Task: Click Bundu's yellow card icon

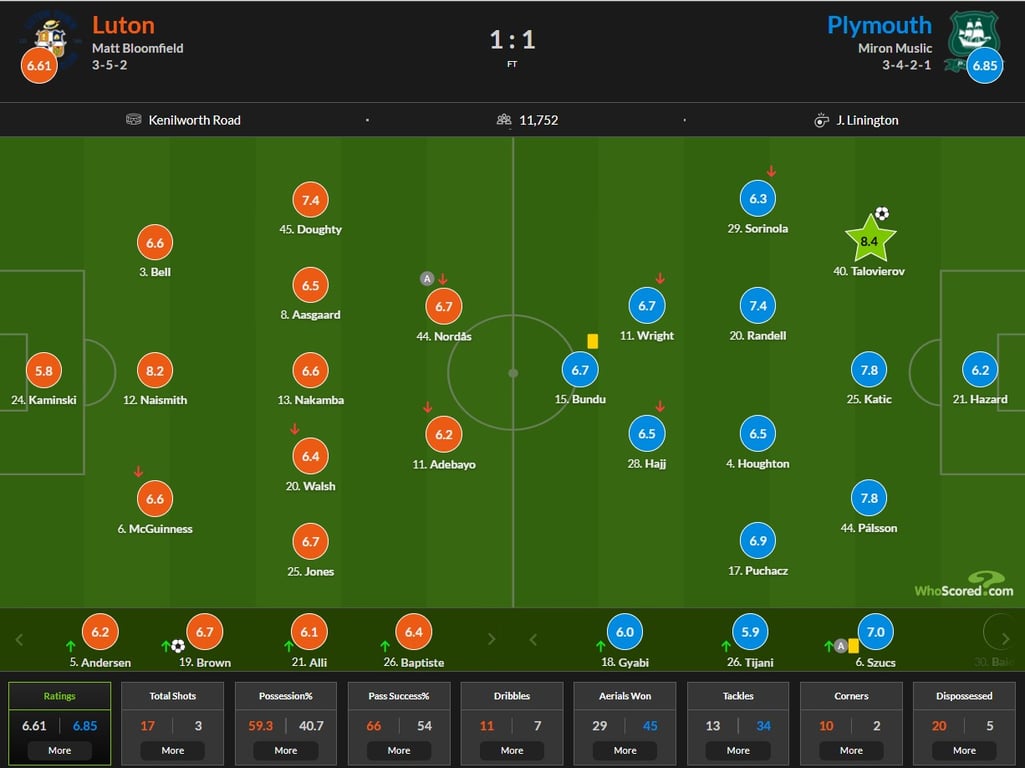Action: (x=593, y=341)
